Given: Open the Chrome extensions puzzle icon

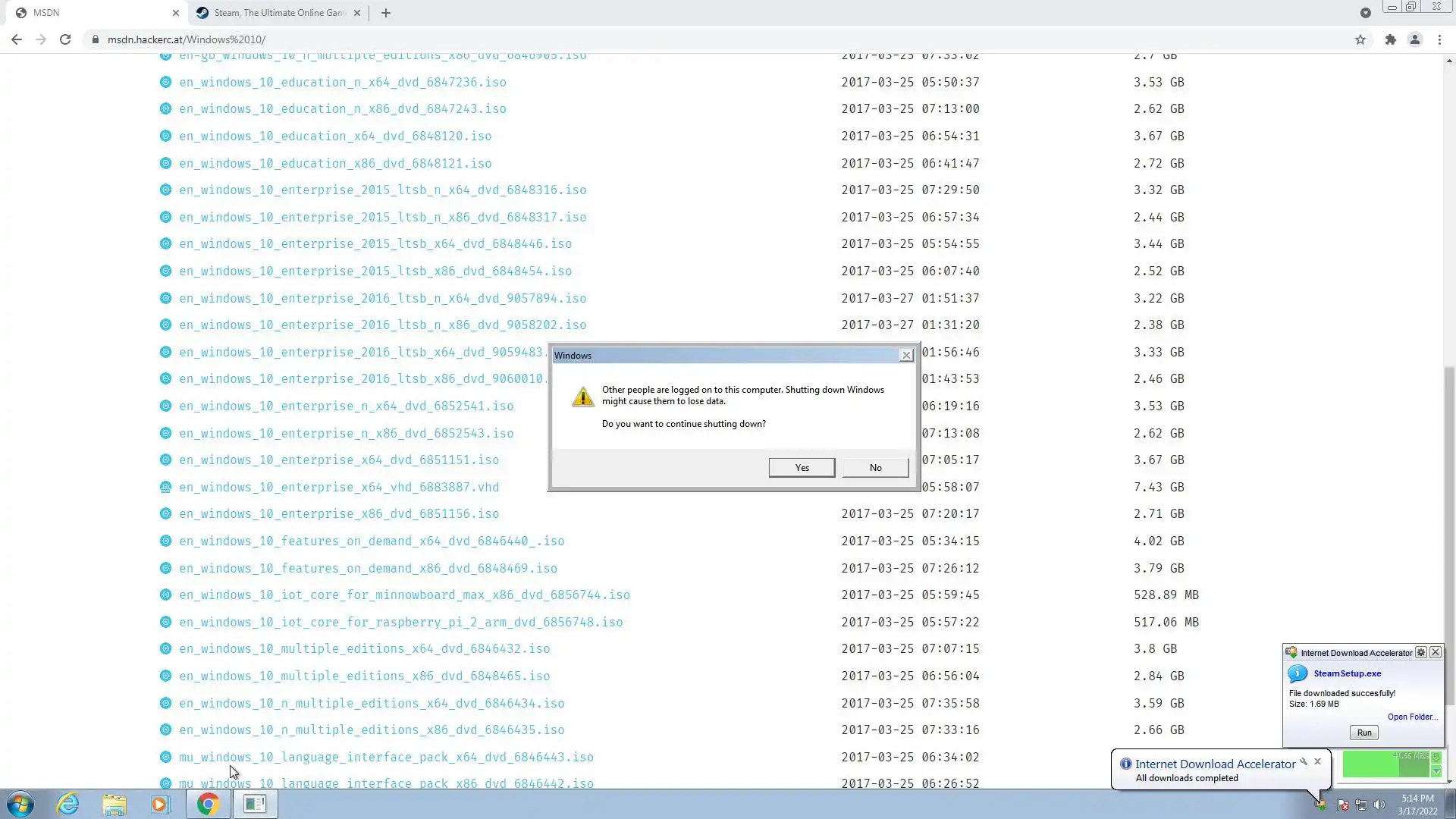Looking at the screenshot, I should [1390, 39].
